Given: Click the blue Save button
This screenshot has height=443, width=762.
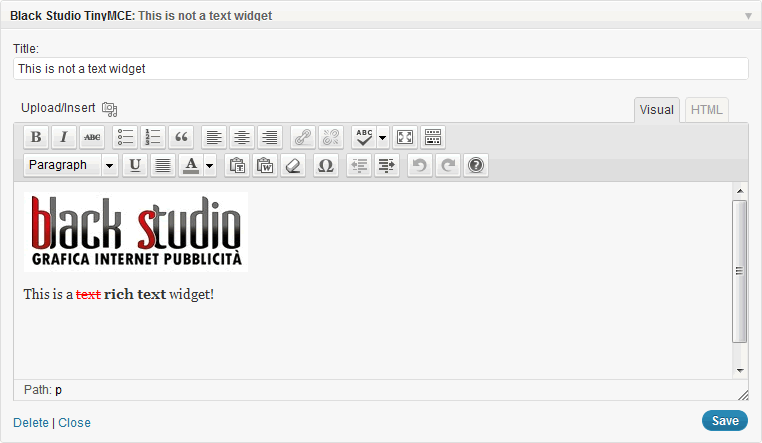Looking at the screenshot, I should click(x=725, y=421).
